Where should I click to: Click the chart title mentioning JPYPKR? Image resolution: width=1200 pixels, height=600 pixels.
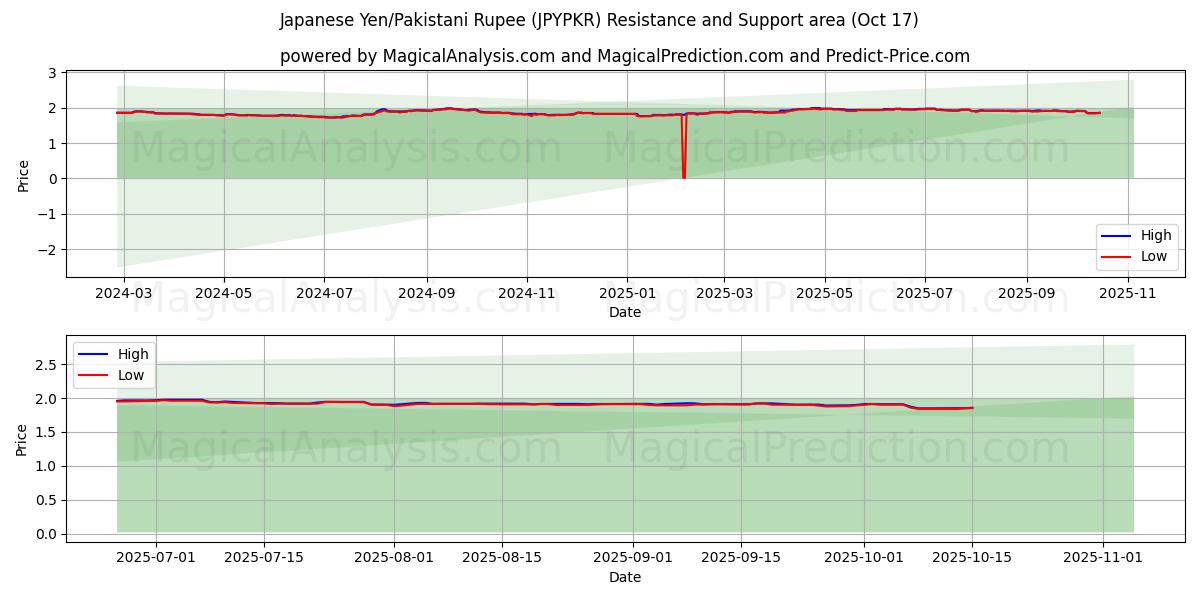(599, 20)
